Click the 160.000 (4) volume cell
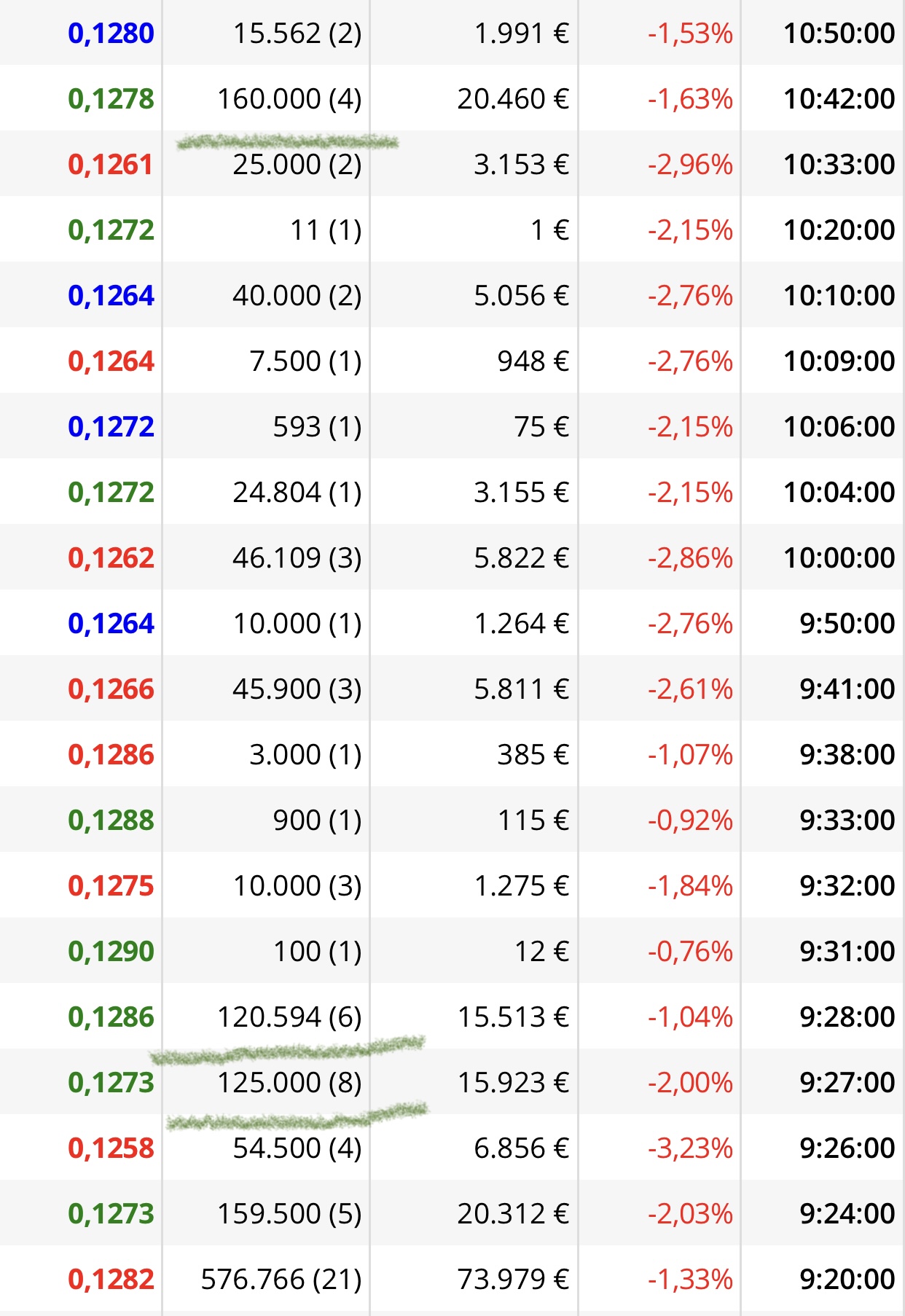 (289, 99)
